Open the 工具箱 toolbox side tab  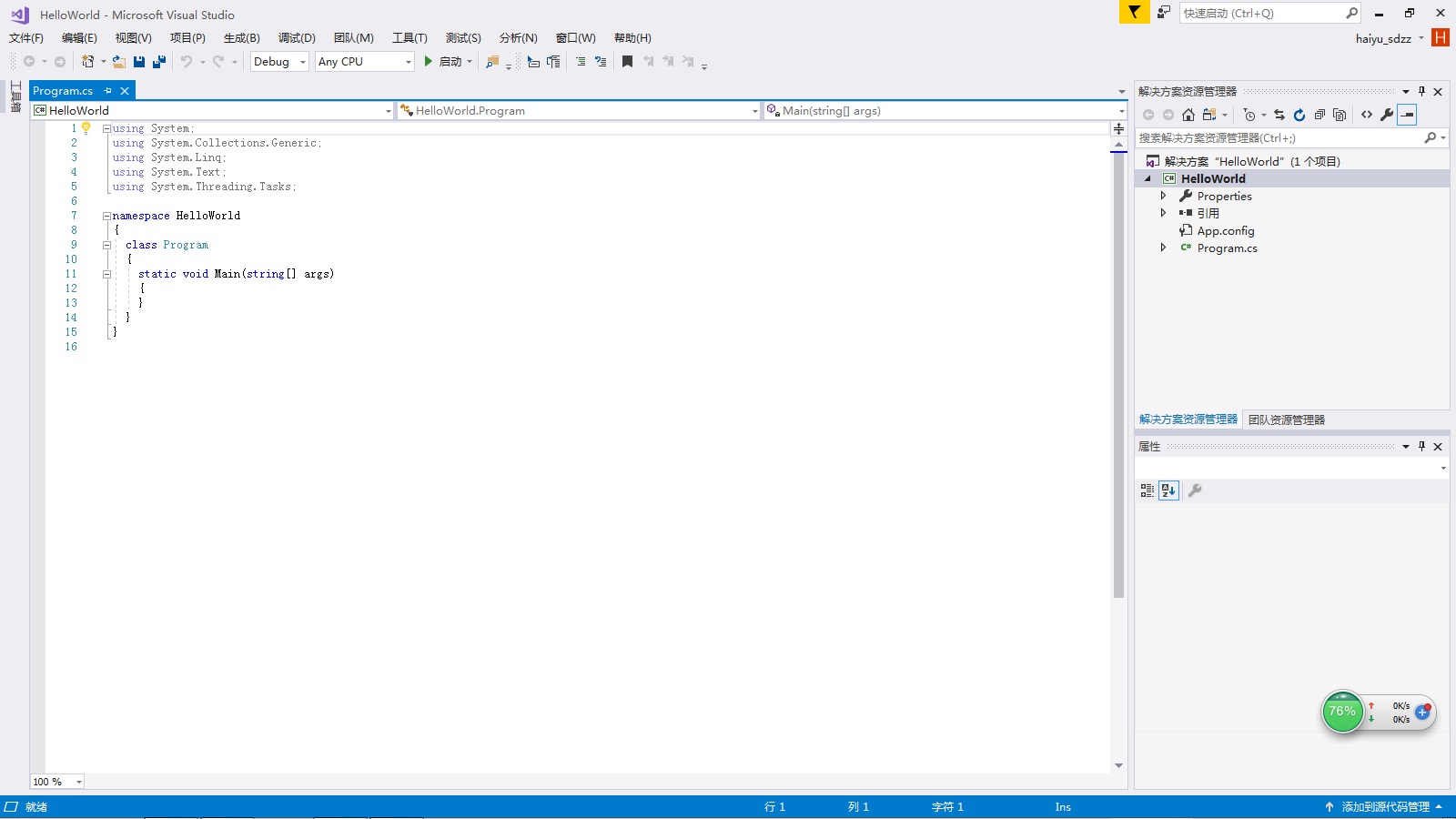coord(15,96)
